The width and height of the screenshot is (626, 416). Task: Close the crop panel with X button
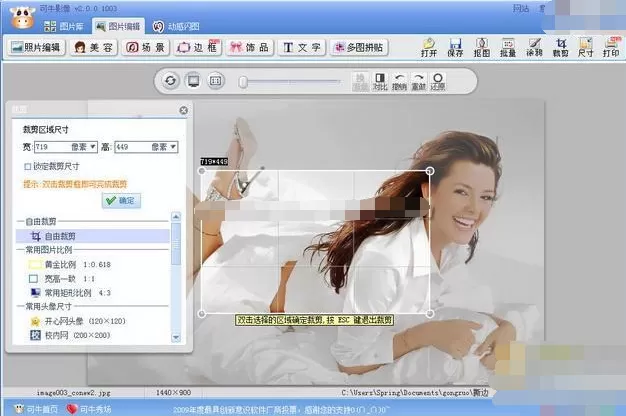point(183,111)
